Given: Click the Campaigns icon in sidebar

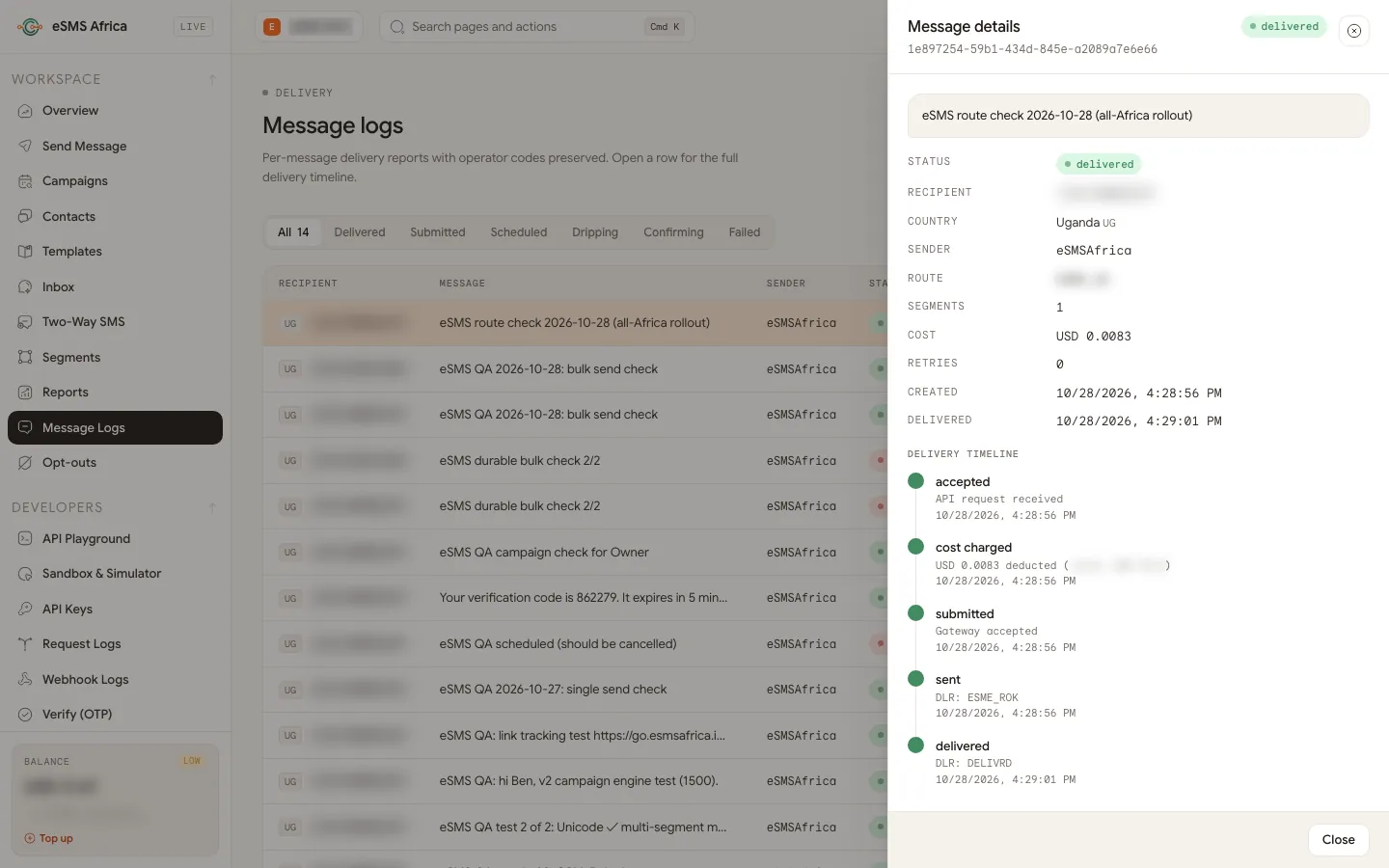Looking at the screenshot, I should click(x=25, y=181).
